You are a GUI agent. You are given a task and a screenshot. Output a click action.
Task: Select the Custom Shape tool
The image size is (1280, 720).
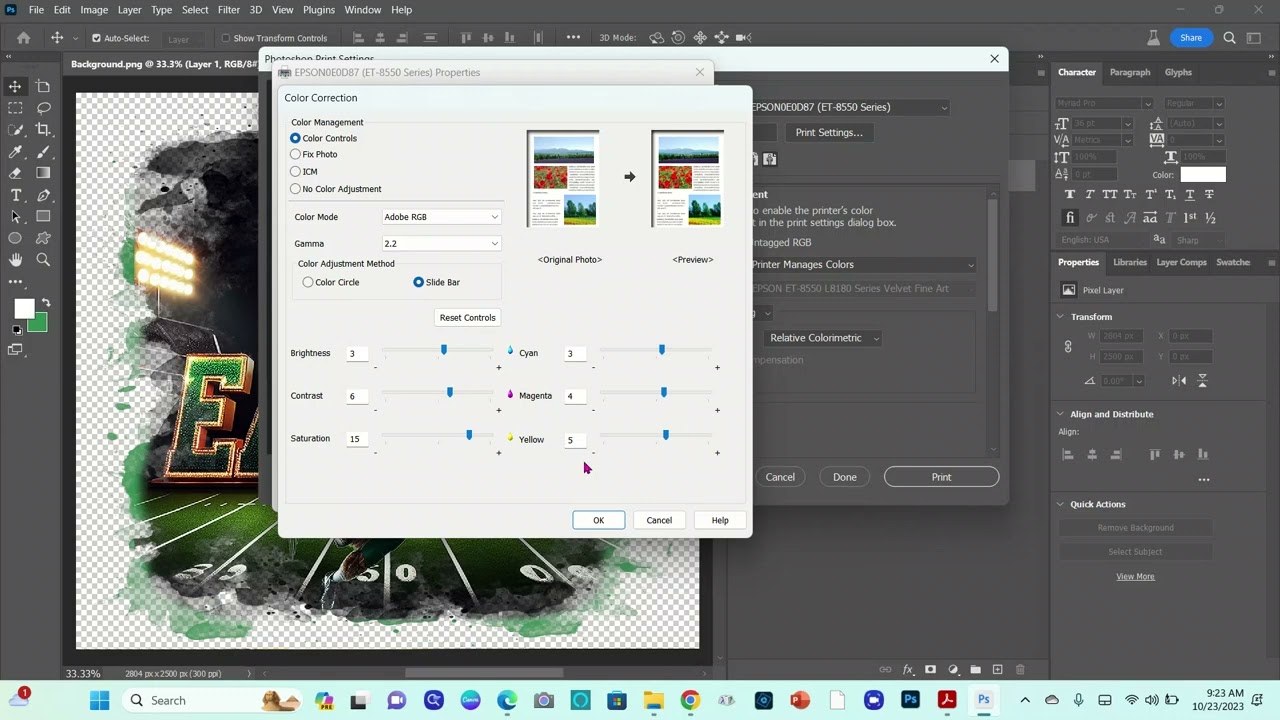pyautogui.click(x=43, y=238)
